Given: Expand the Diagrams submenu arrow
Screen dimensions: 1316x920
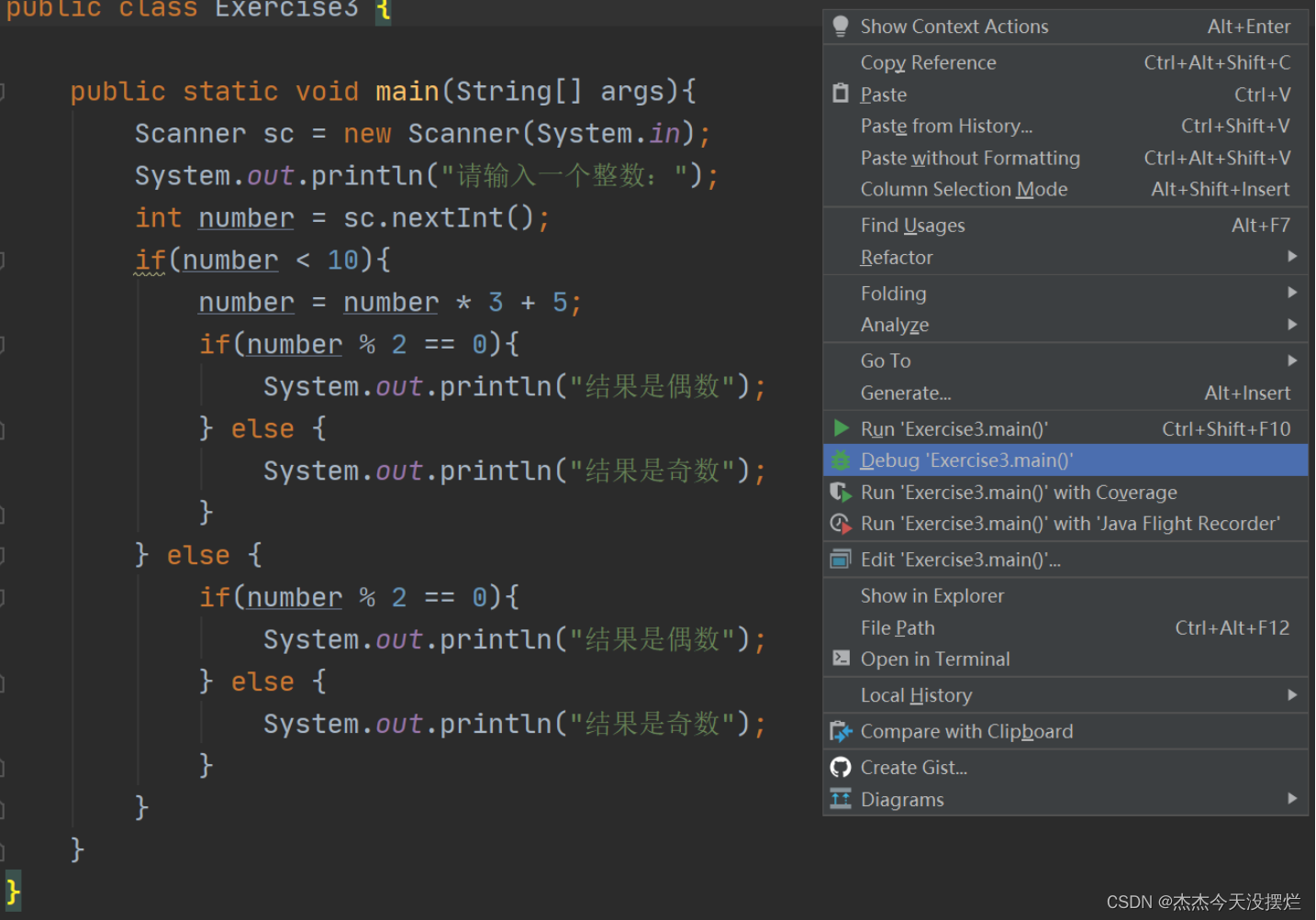Looking at the screenshot, I should pyautogui.click(x=1292, y=799).
